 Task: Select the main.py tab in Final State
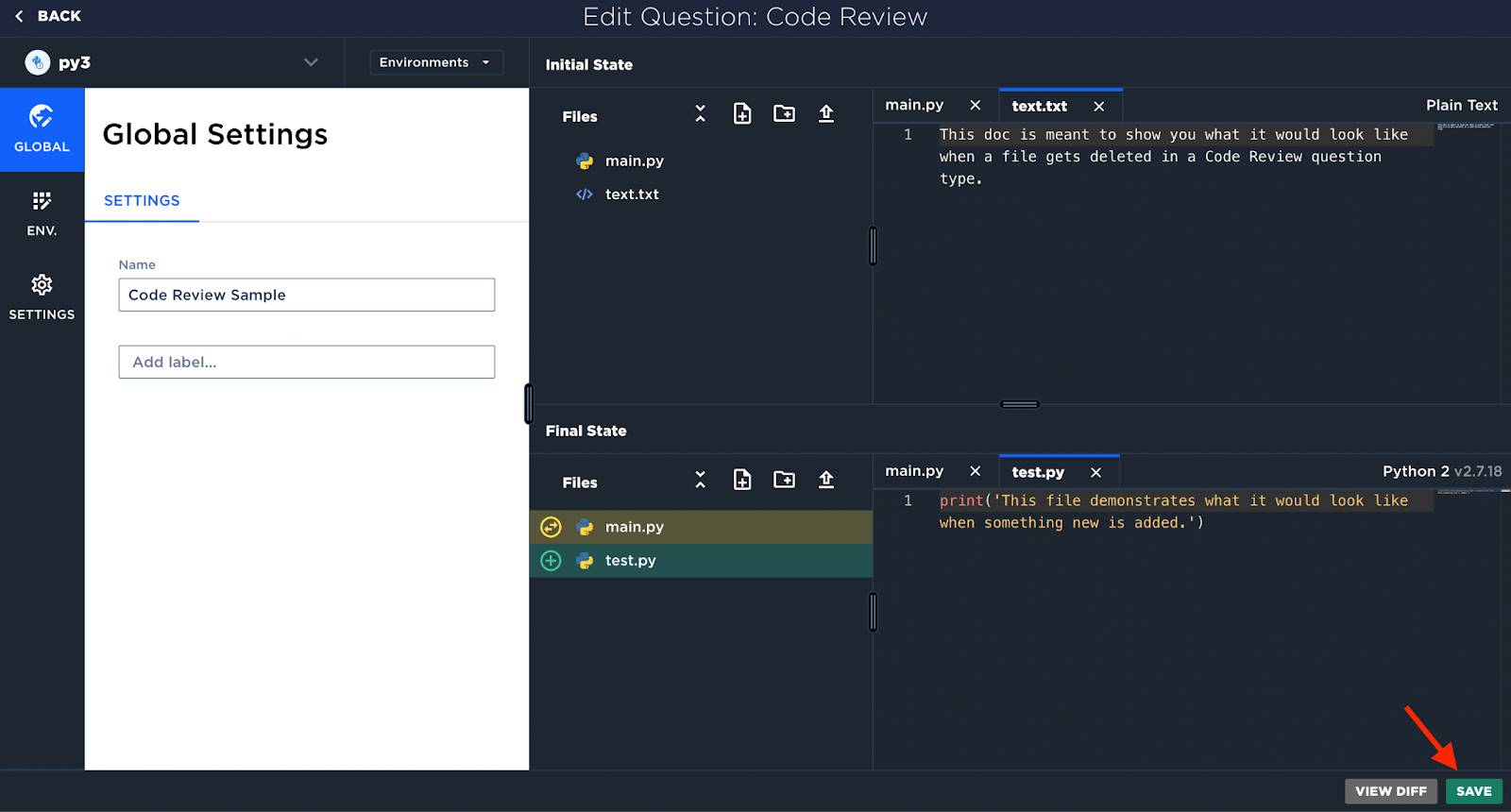[914, 471]
